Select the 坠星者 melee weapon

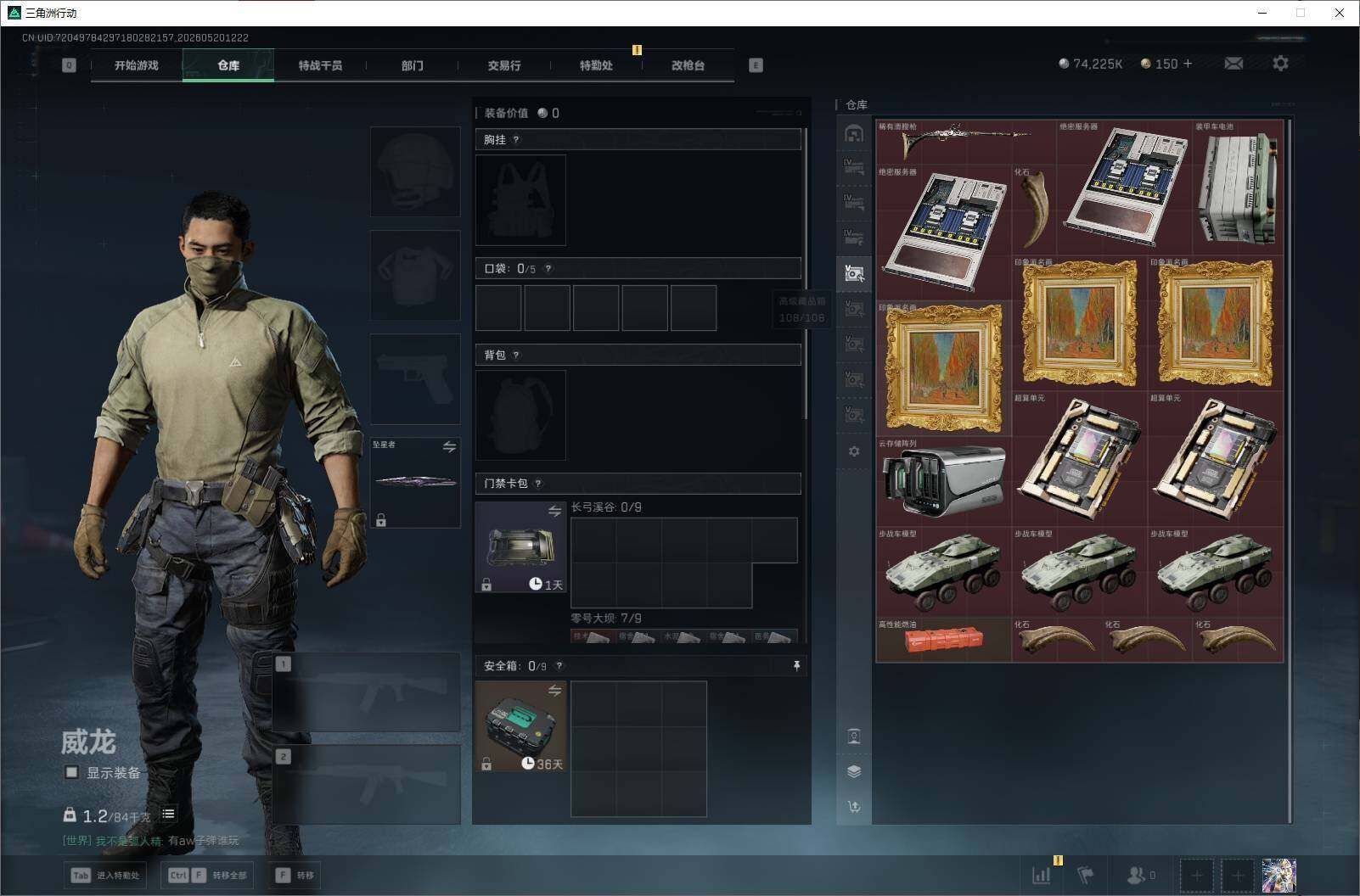click(415, 482)
